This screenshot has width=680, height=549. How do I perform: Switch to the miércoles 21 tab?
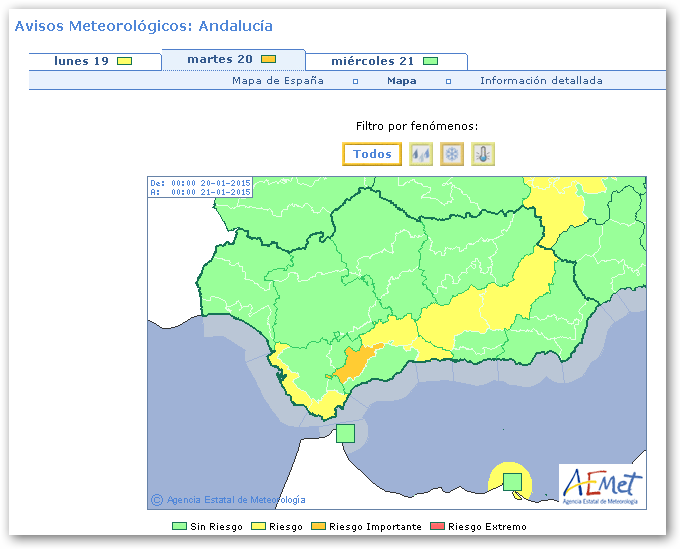tap(384, 61)
